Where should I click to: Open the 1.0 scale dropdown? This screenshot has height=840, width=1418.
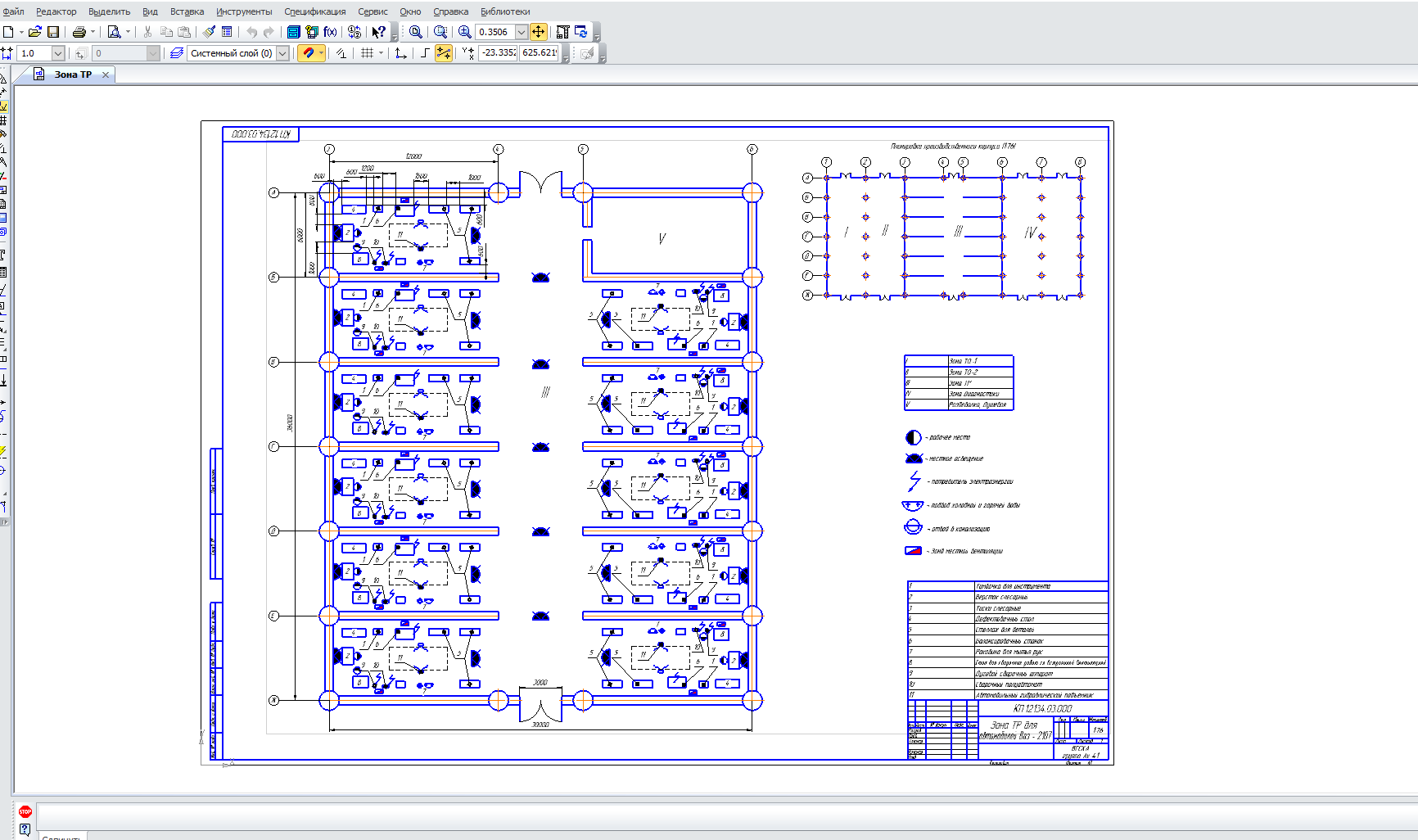[58, 53]
